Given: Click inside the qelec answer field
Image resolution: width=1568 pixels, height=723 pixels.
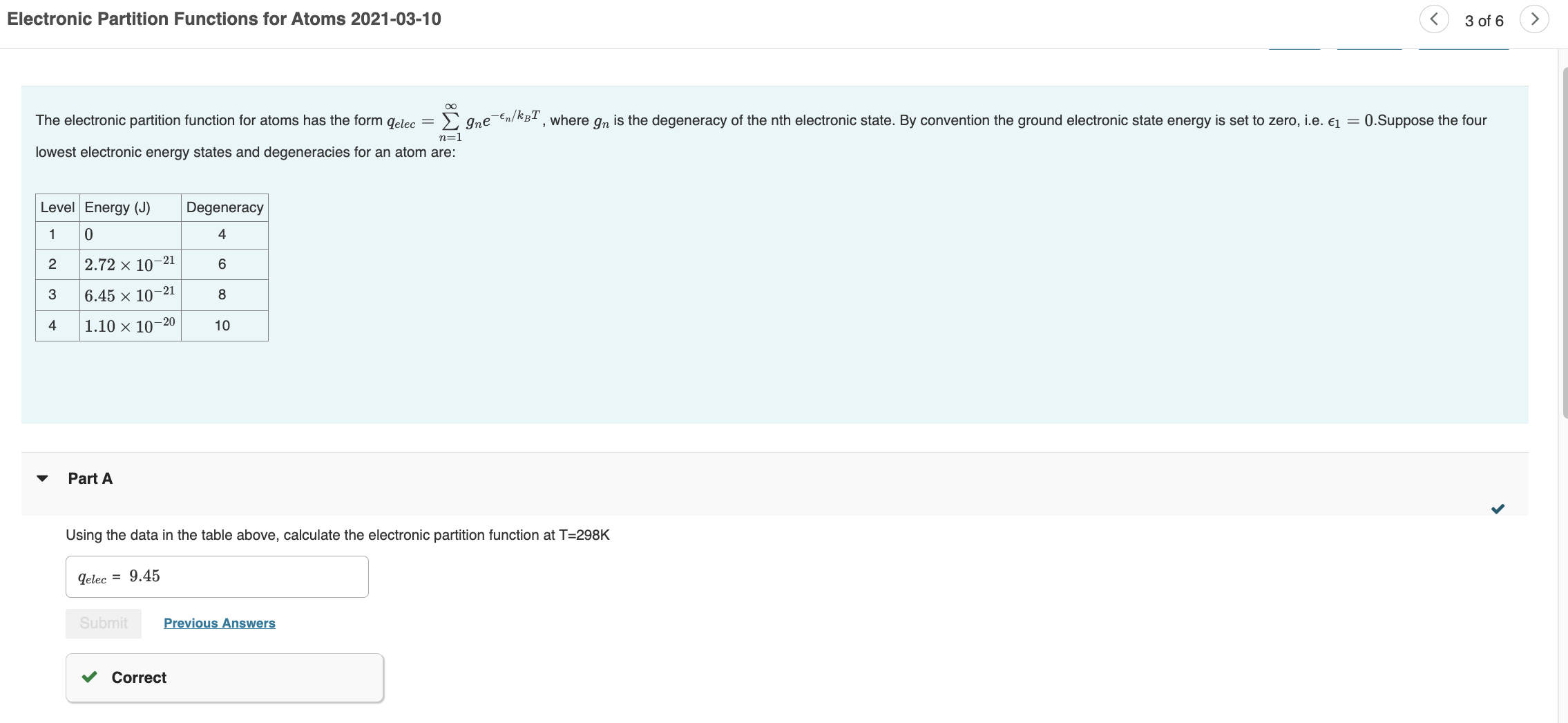Looking at the screenshot, I should [x=242, y=576].
